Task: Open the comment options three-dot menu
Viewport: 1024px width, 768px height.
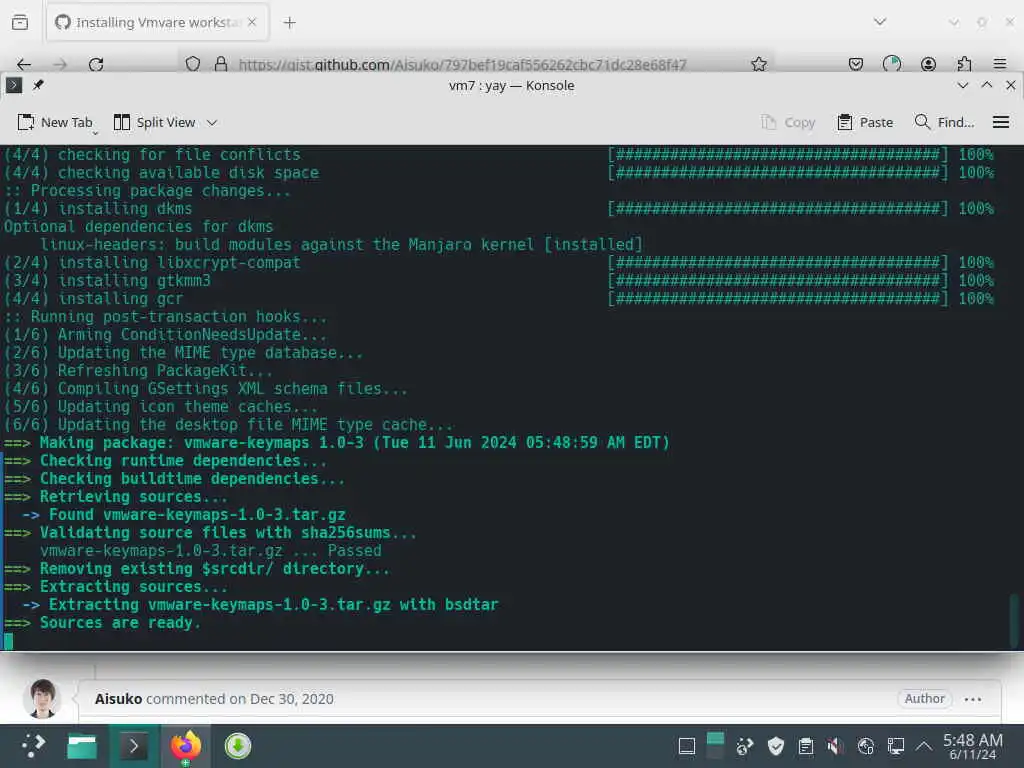Action: coord(973,699)
